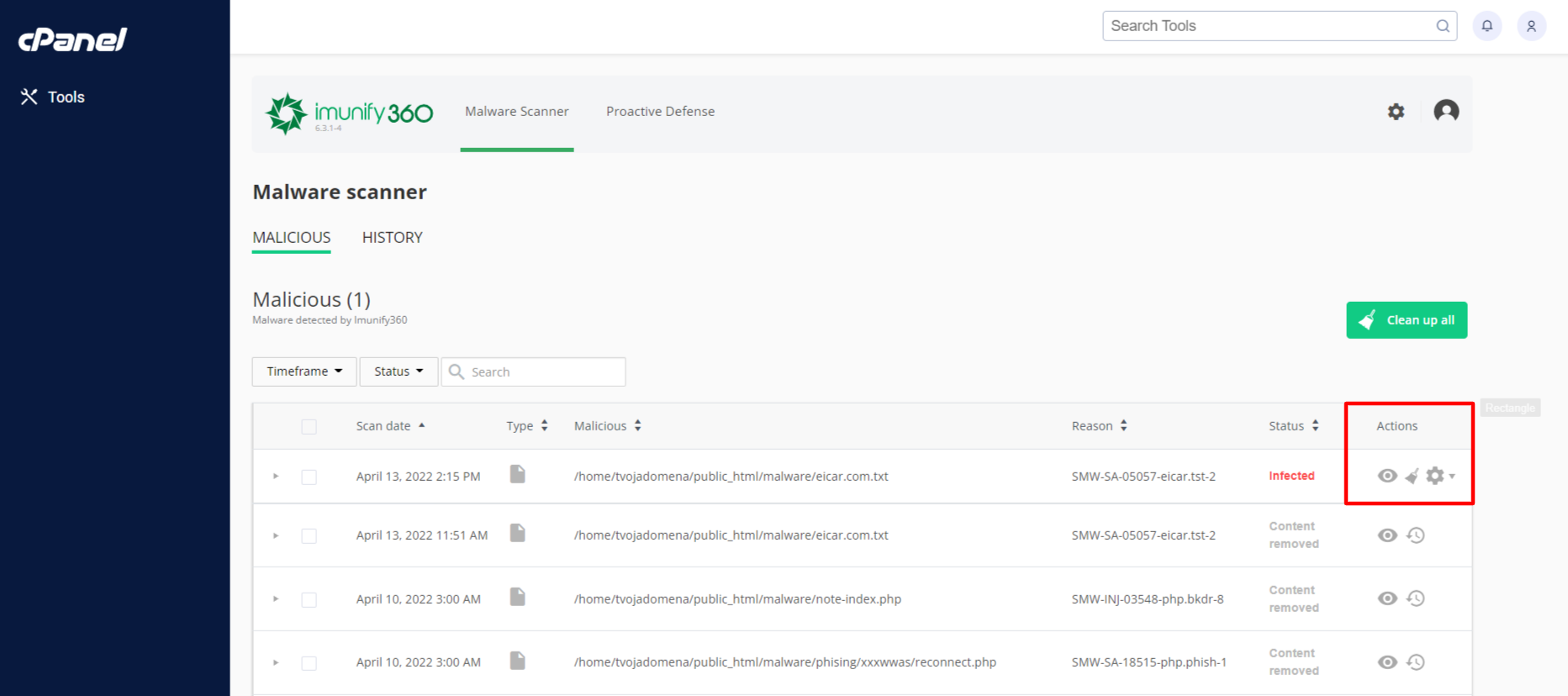Check the April 13 2:15 PM row checkbox
Screen dimensions: 1568x696
(309, 477)
